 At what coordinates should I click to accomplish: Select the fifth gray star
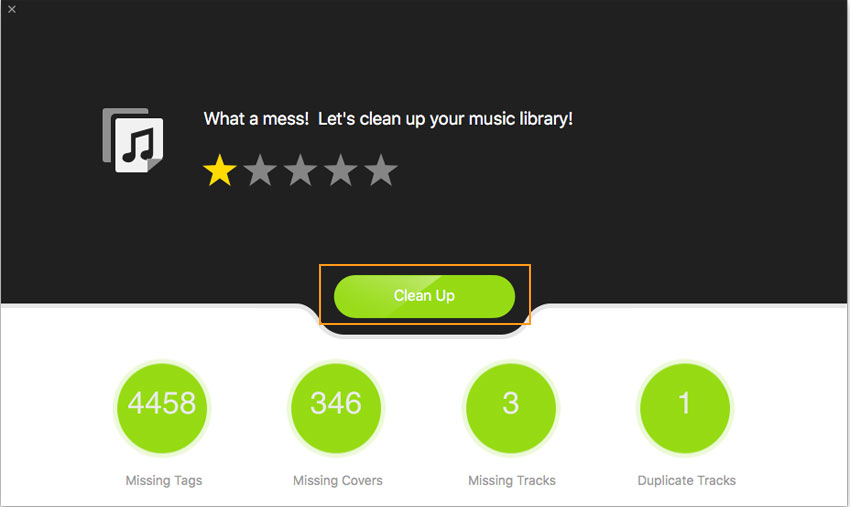click(x=381, y=170)
